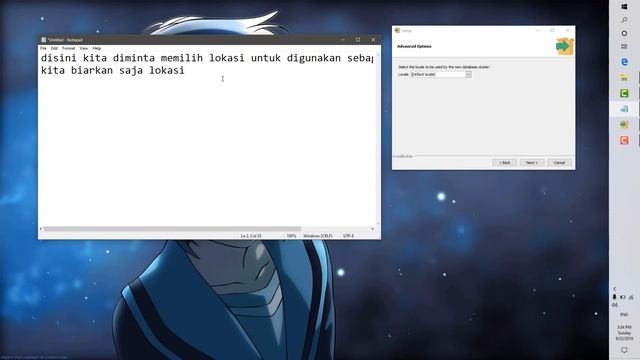Open Task View on the taskbar
The image size is (640, 360).
point(624,47)
